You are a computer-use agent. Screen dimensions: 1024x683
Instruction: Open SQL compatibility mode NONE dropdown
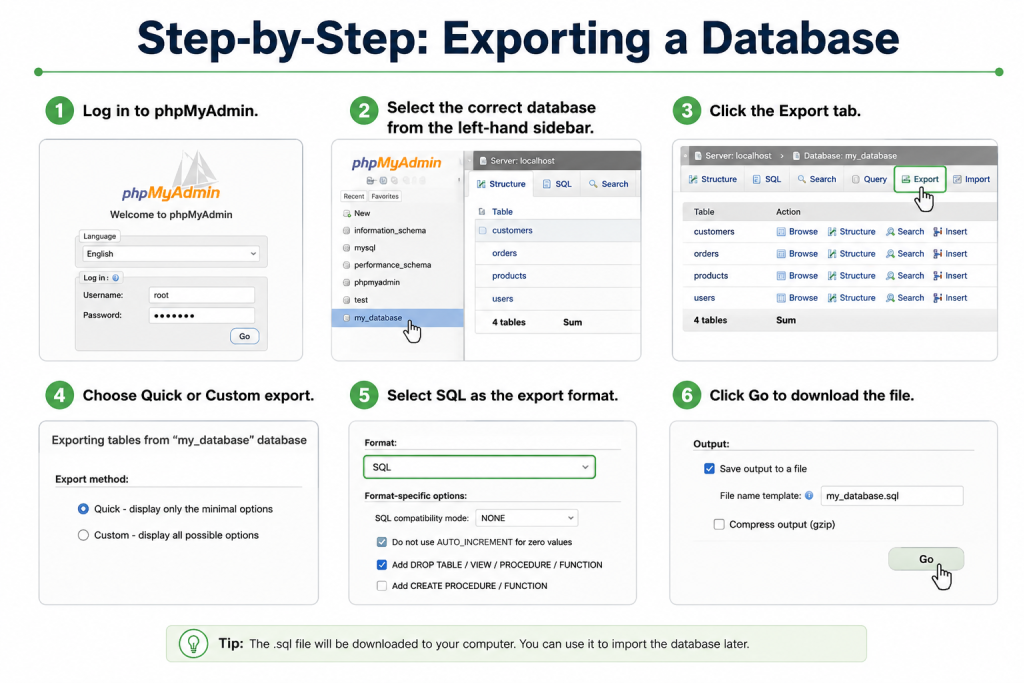526,518
